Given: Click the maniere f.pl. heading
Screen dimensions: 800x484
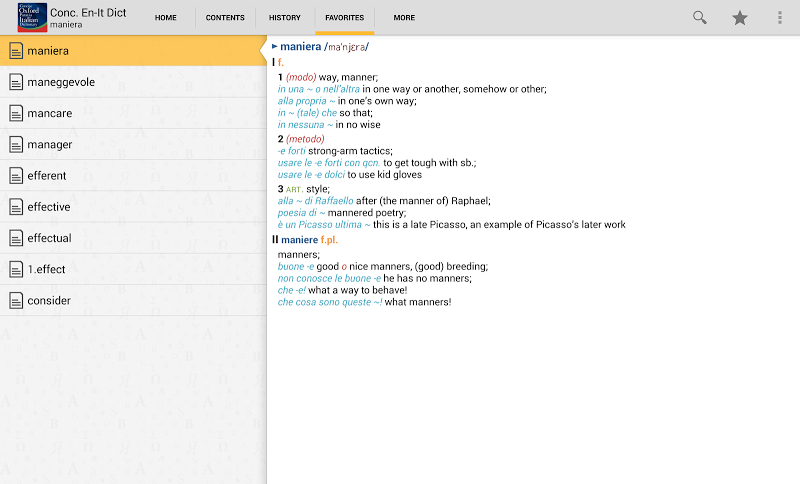Looking at the screenshot, I should (310, 240).
